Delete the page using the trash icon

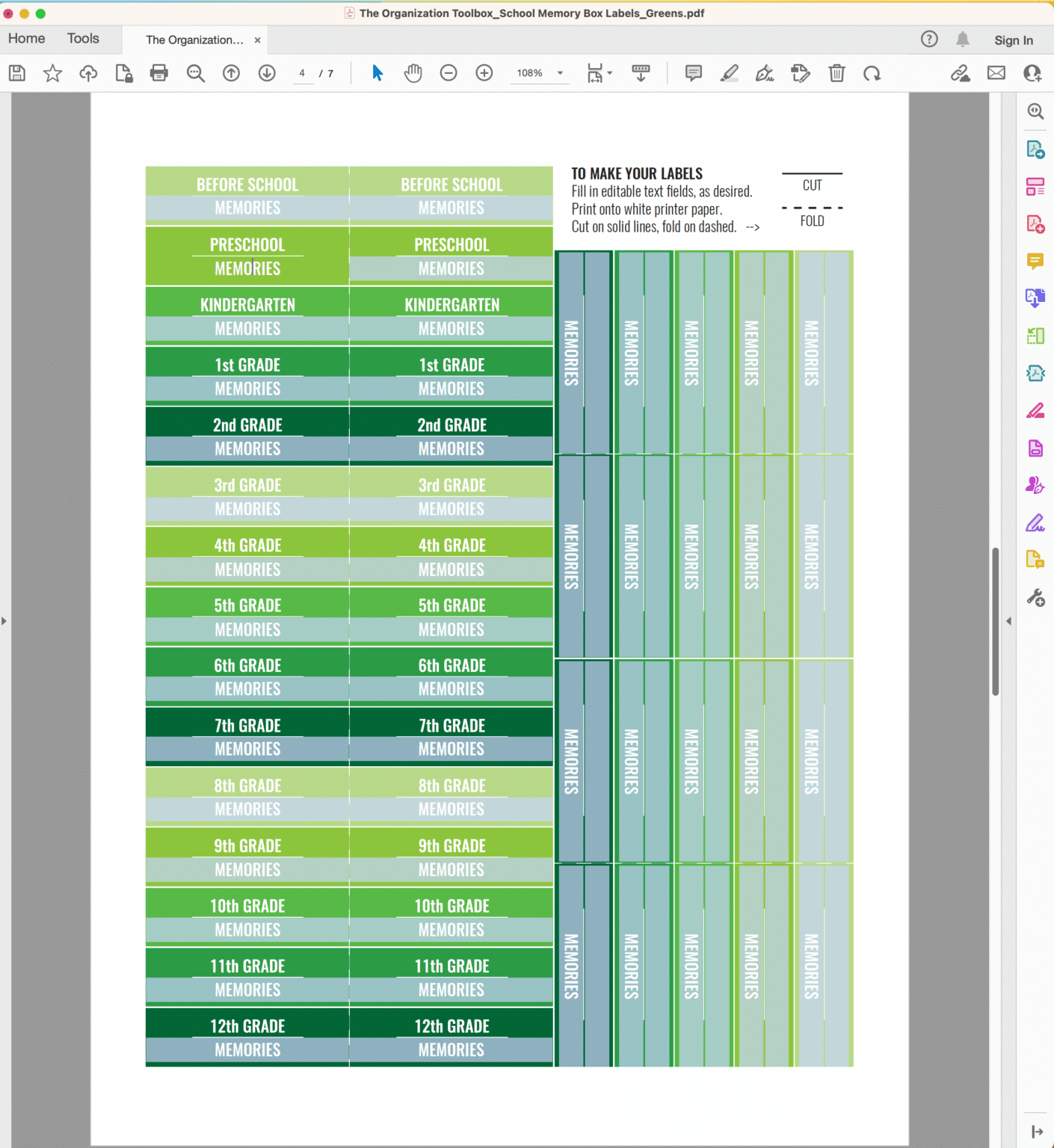836,73
